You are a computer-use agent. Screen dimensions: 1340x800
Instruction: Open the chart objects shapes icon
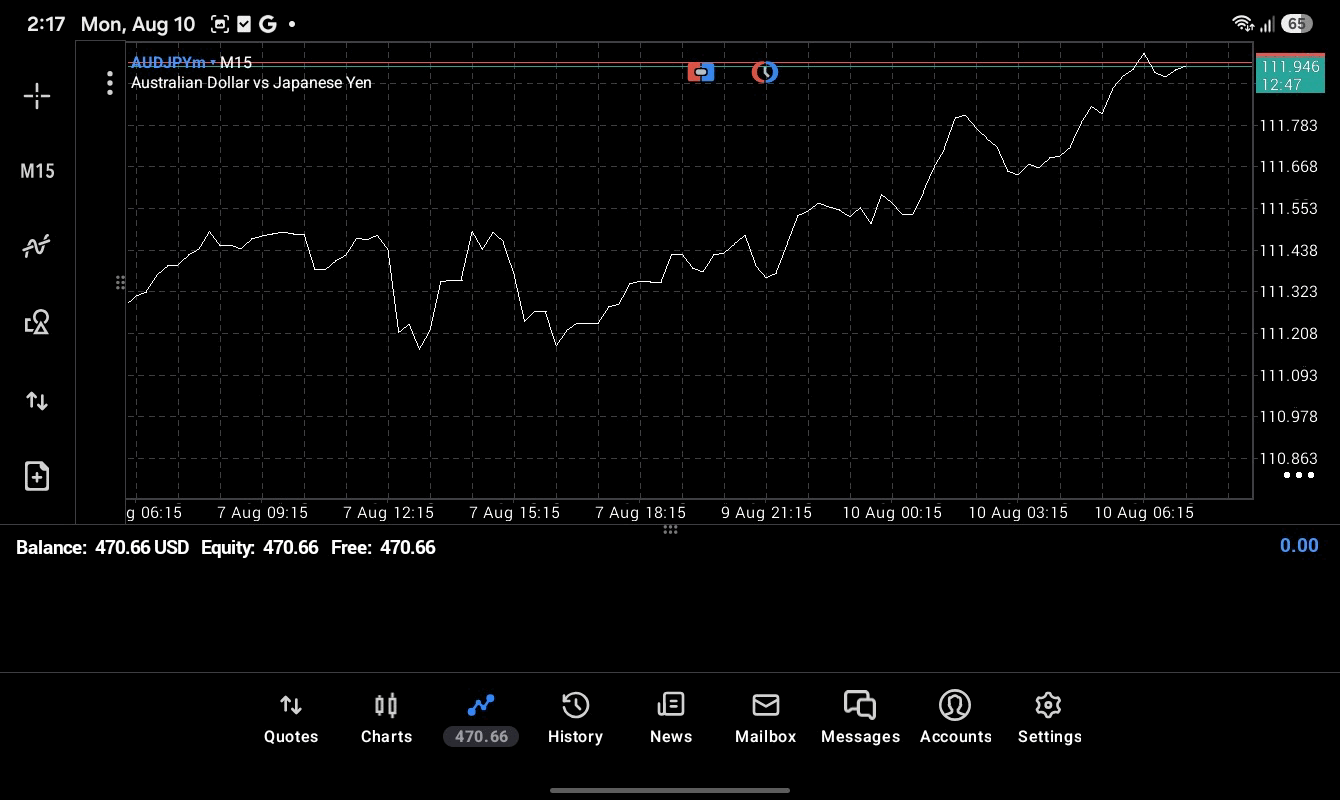tap(37, 322)
